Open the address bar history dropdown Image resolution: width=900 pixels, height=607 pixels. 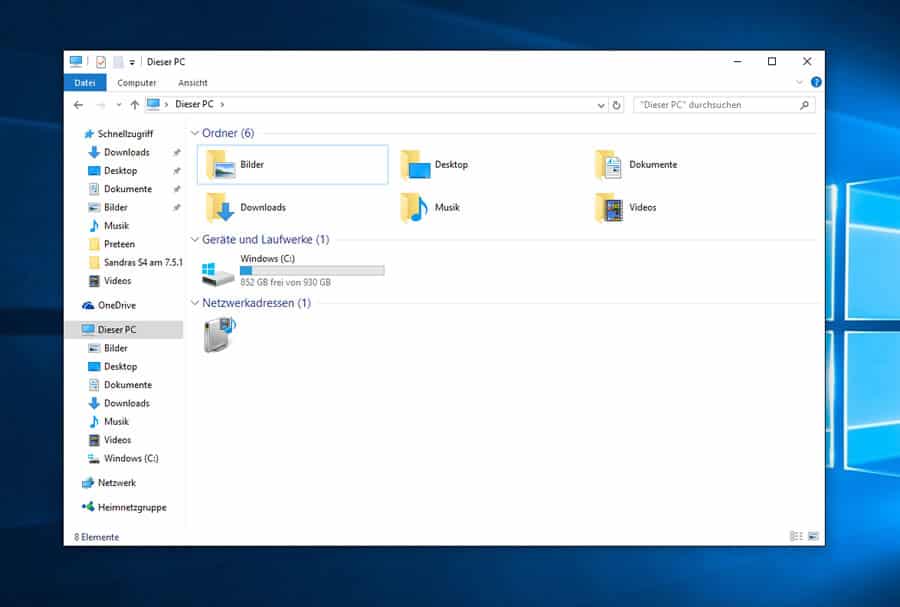601,105
